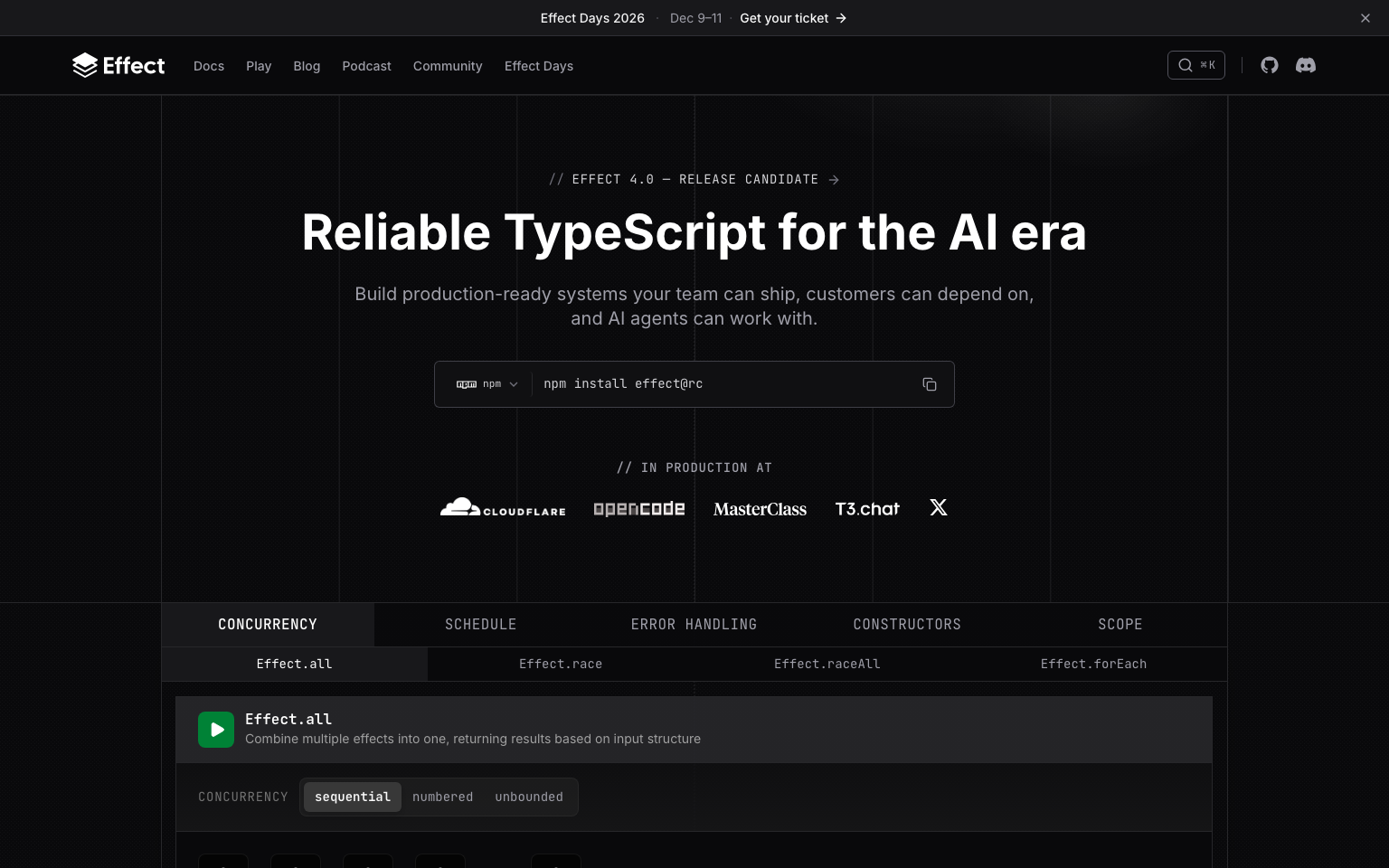Switch to the Error Handling tab
Viewport: 1389px width, 868px height.
tap(694, 625)
